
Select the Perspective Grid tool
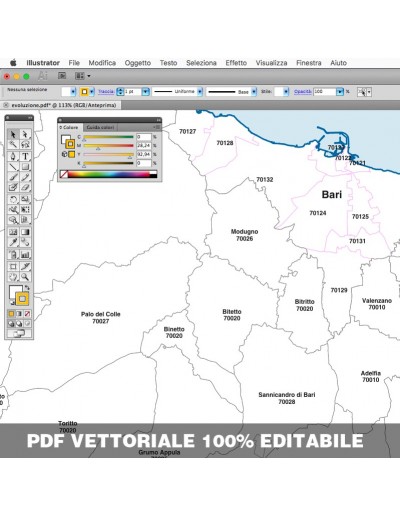[x=25, y=220]
